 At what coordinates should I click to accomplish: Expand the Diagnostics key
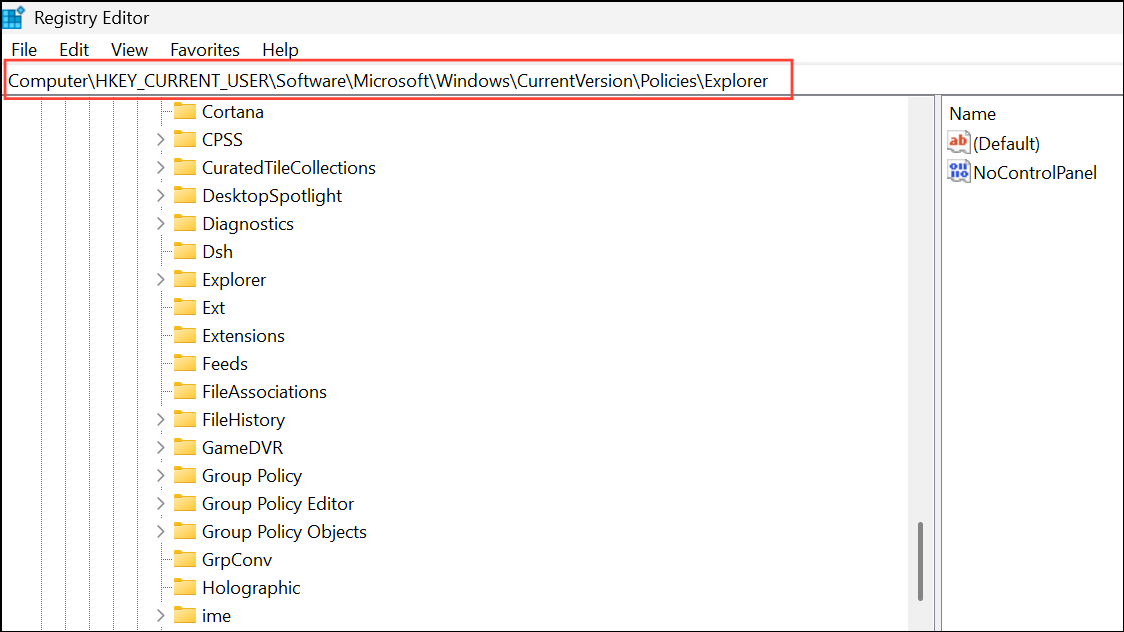tap(161, 224)
